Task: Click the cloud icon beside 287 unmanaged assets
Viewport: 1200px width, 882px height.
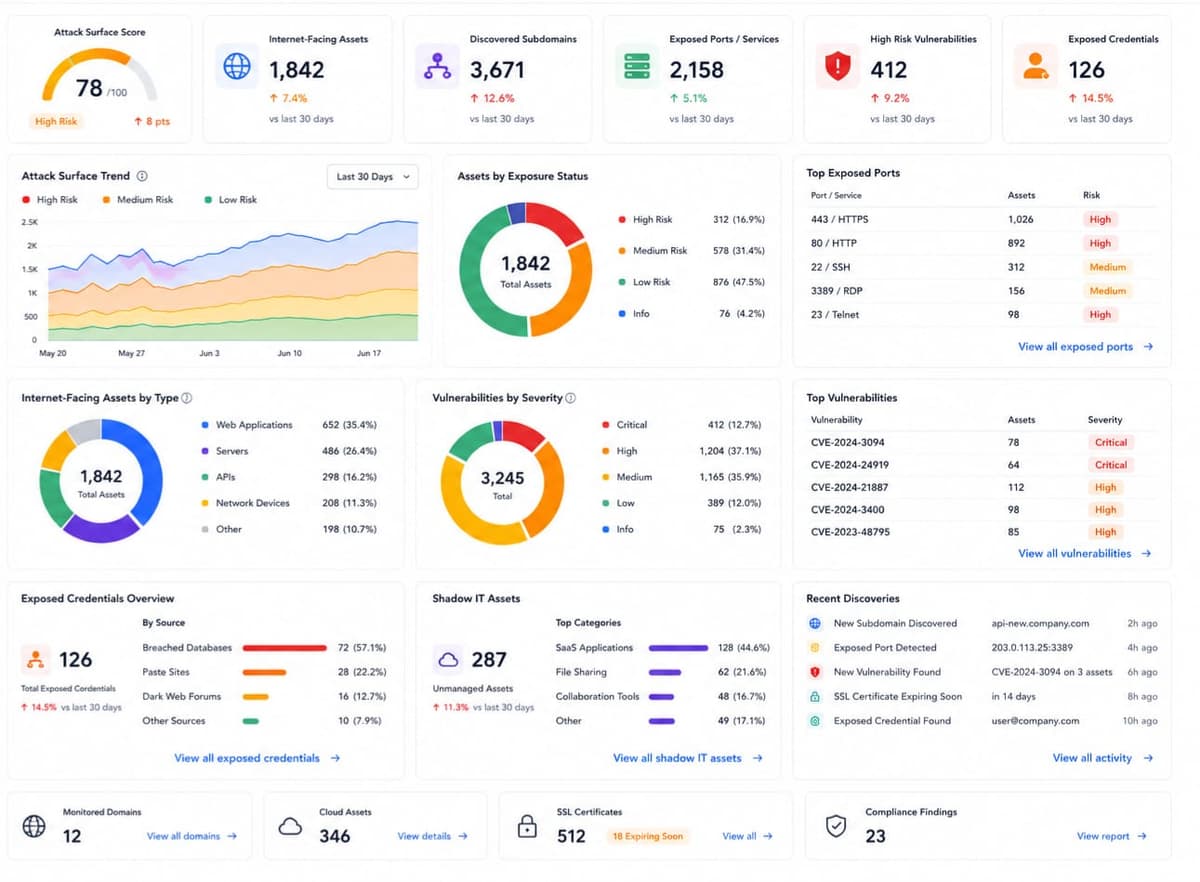Action: pyautogui.click(x=449, y=659)
